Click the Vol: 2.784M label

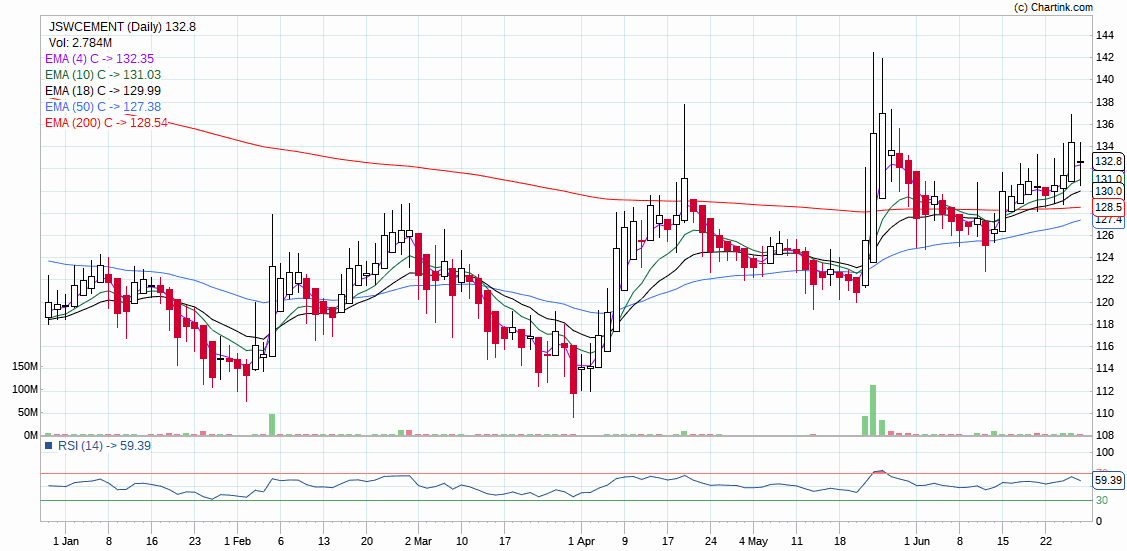pyautogui.click(x=80, y=42)
